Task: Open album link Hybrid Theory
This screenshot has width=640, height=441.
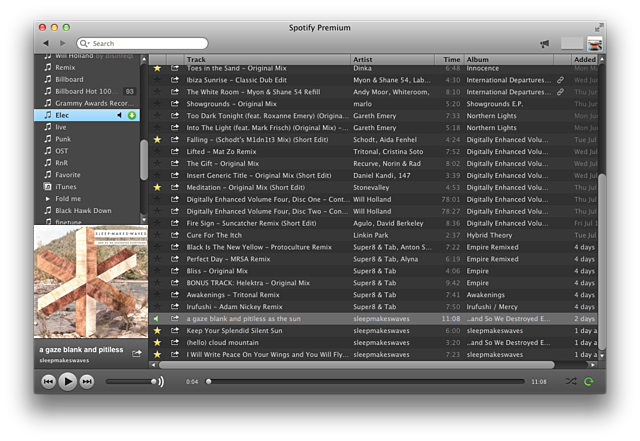Action: 489,235
